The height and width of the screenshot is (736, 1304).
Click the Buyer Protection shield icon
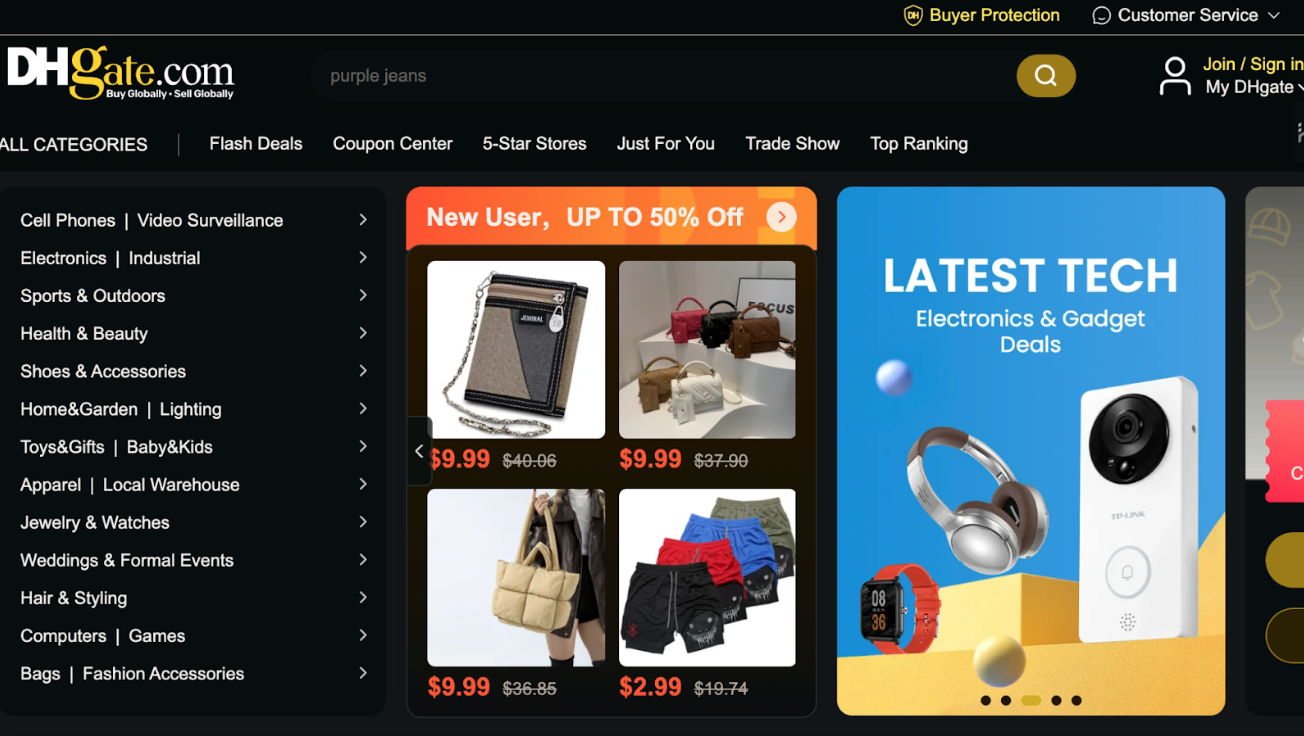[x=913, y=15]
